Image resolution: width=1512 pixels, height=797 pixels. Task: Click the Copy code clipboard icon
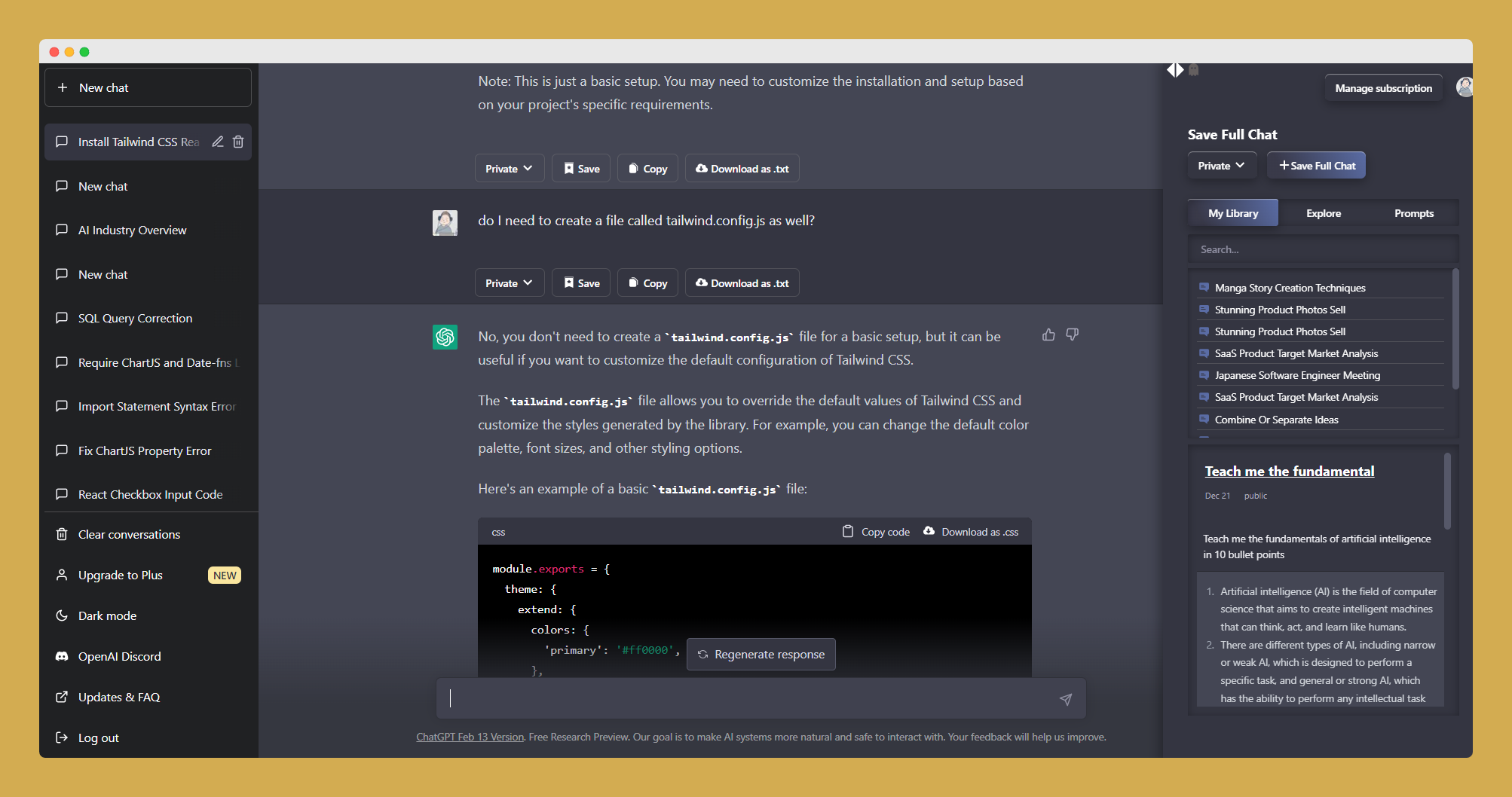(x=848, y=531)
